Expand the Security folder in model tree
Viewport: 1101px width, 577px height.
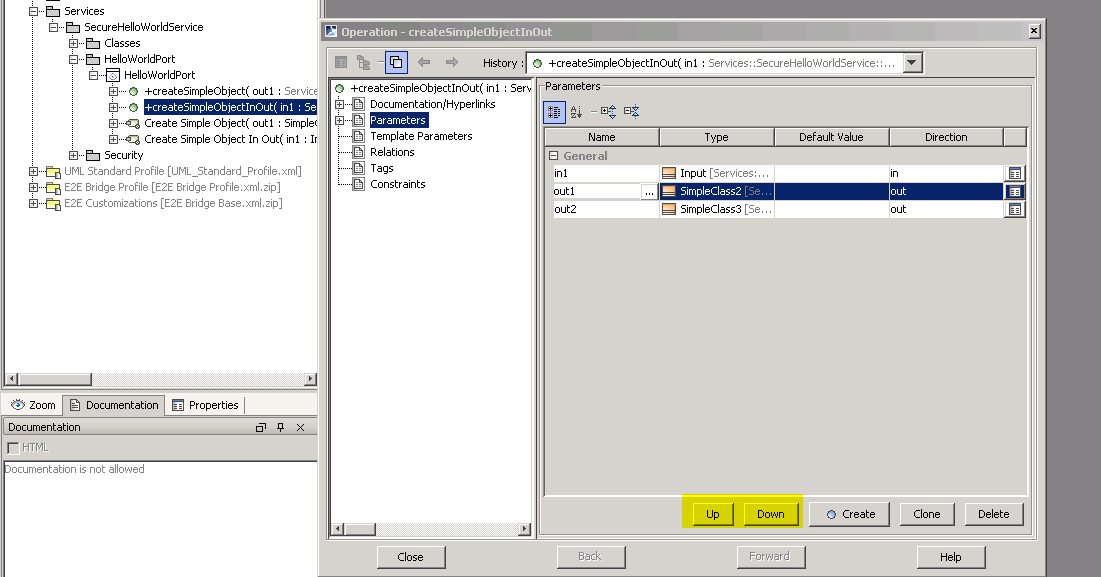point(74,155)
